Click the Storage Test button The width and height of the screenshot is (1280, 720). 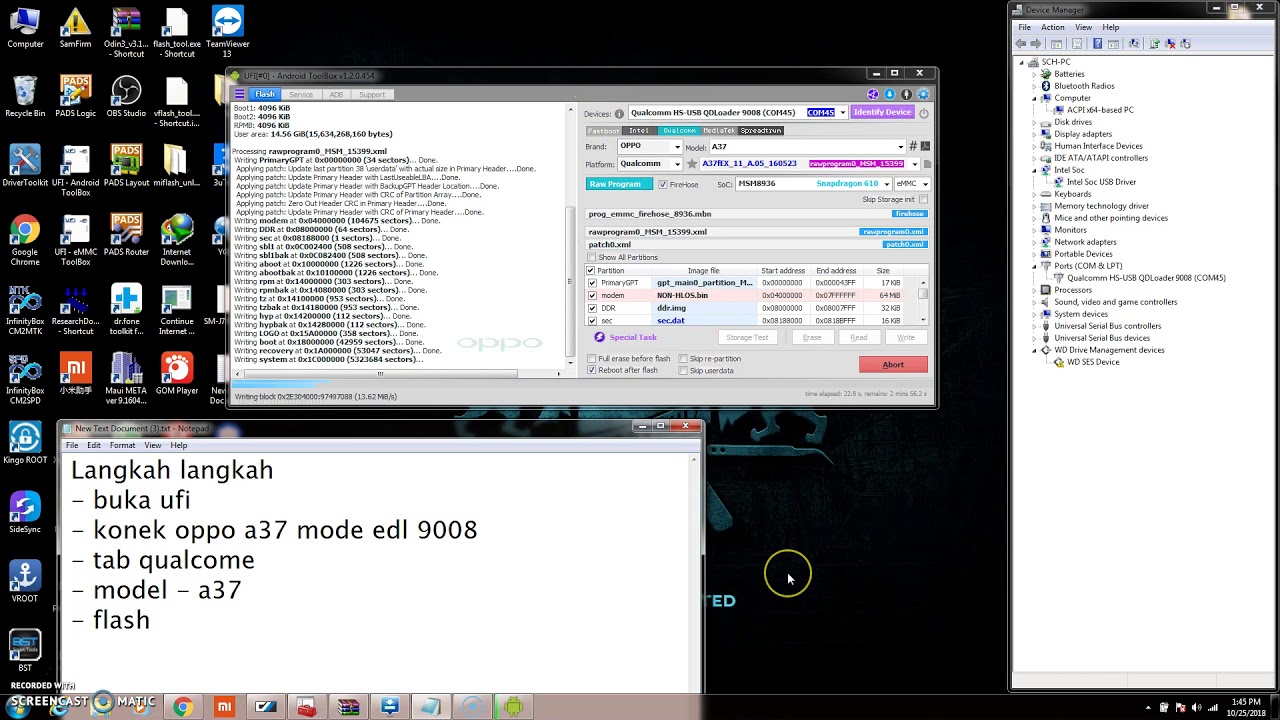[x=747, y=337]
